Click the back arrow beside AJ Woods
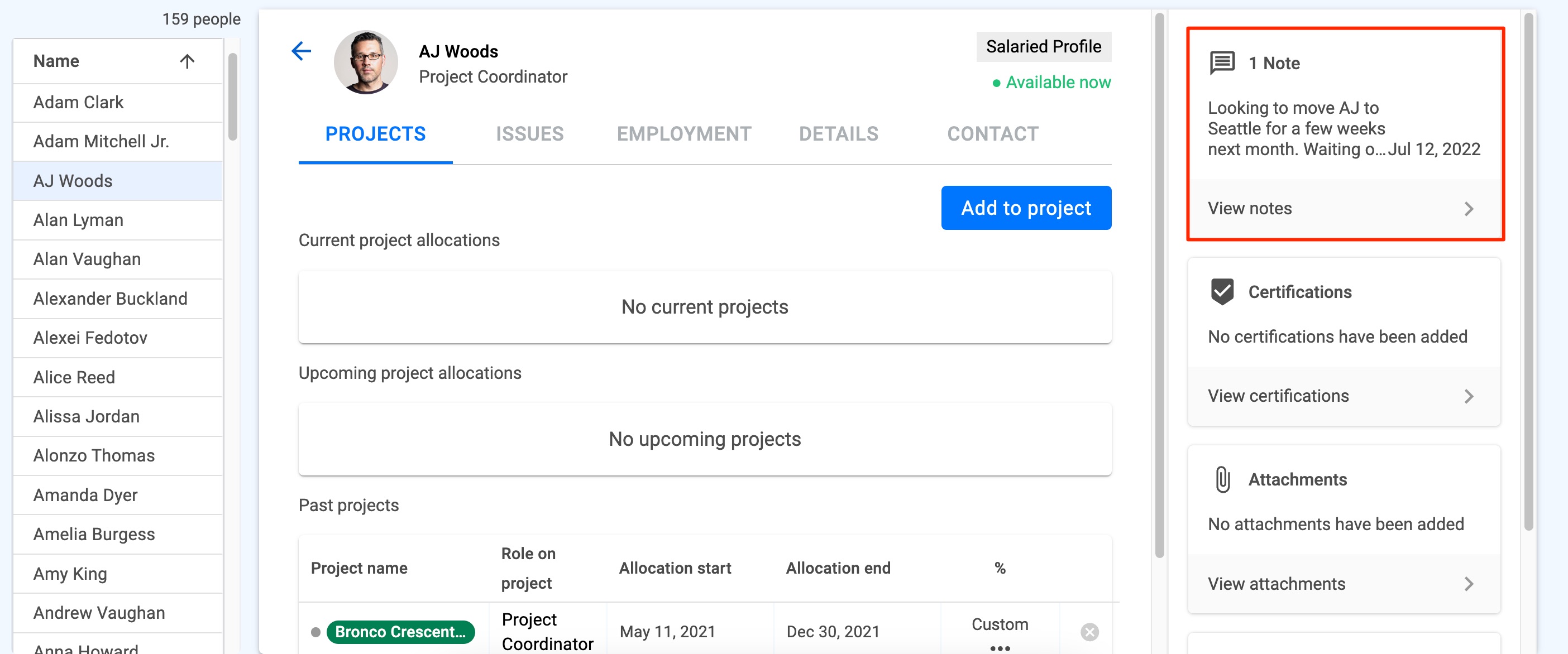Image resolution: width=1568 pixels, height=654 pixels. 300,50
